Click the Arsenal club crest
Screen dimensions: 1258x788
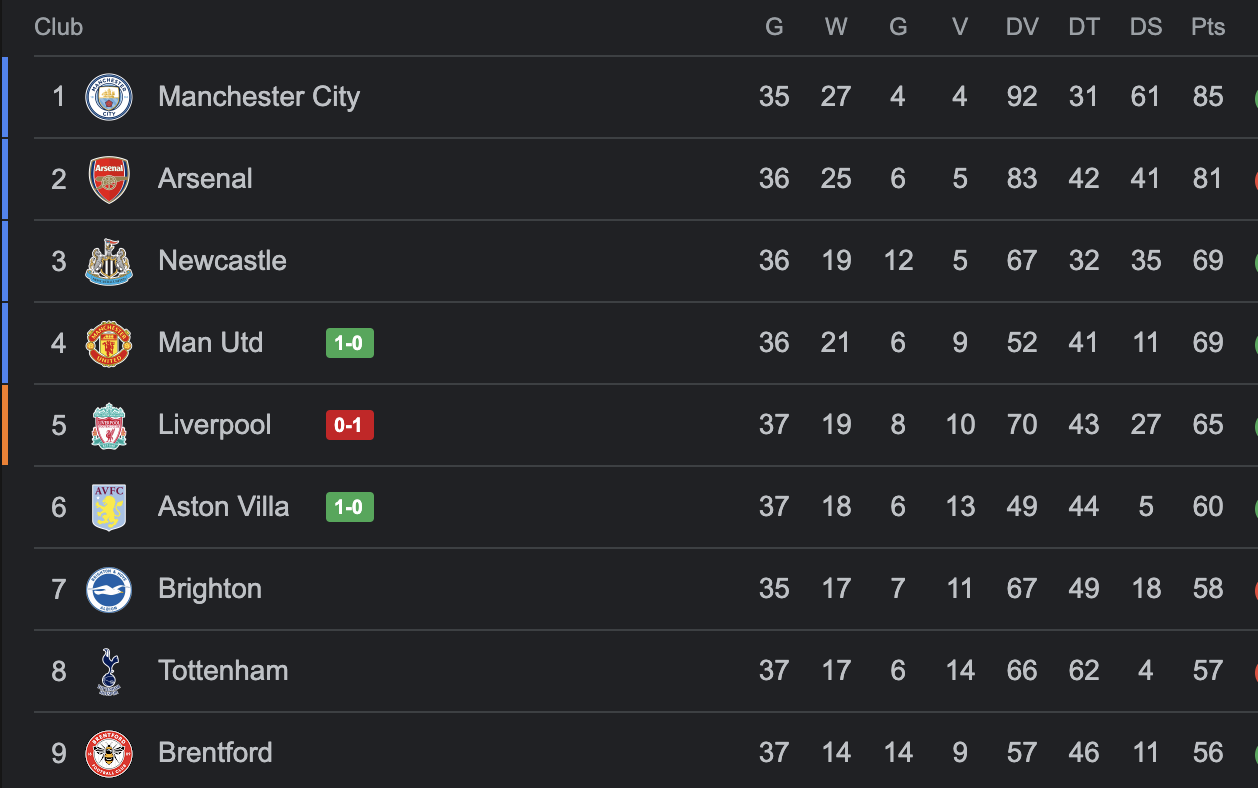(x=109, y=179)
